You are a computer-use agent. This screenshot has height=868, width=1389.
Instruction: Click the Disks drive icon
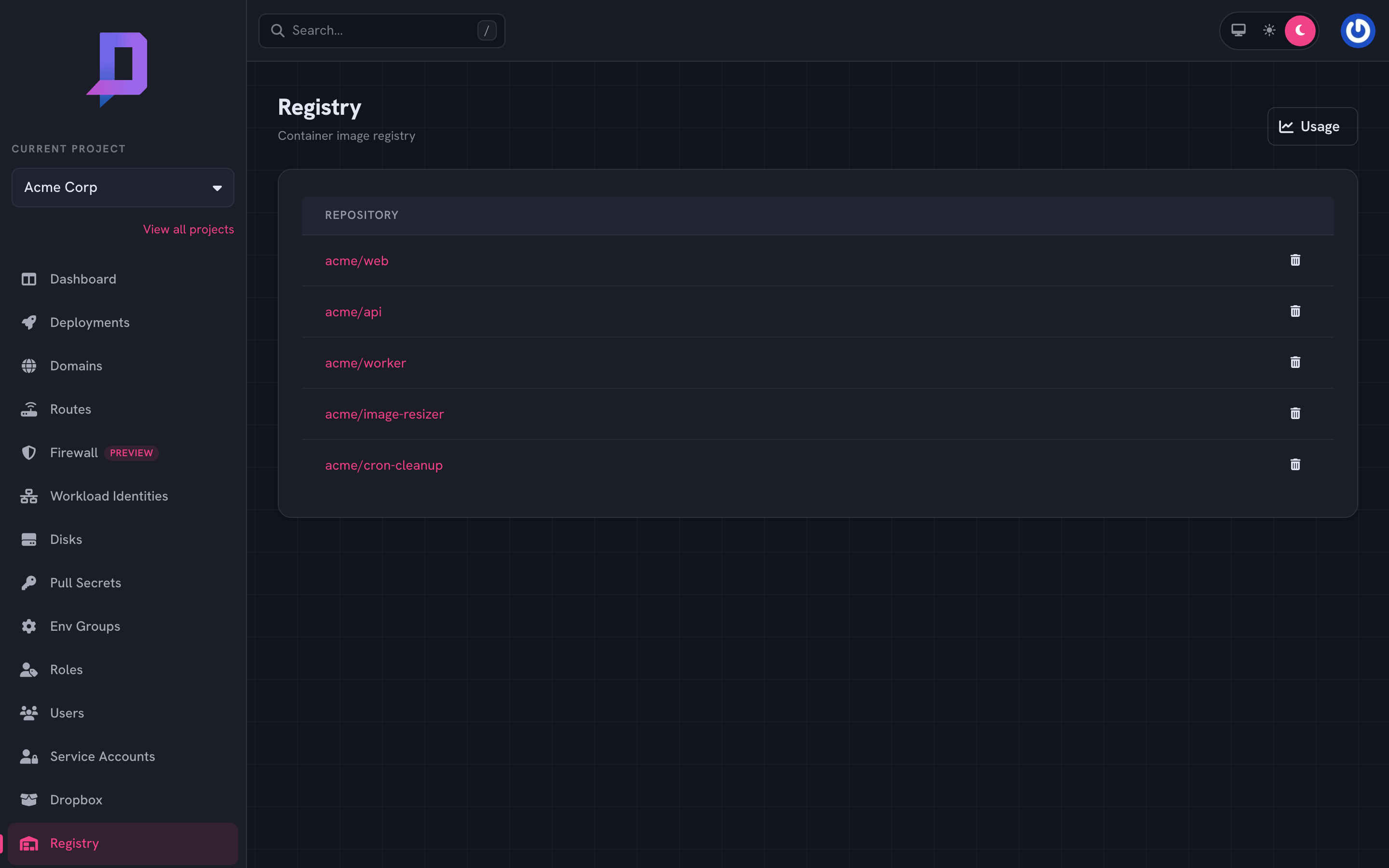pyautogui.click(x=29, y=540)
